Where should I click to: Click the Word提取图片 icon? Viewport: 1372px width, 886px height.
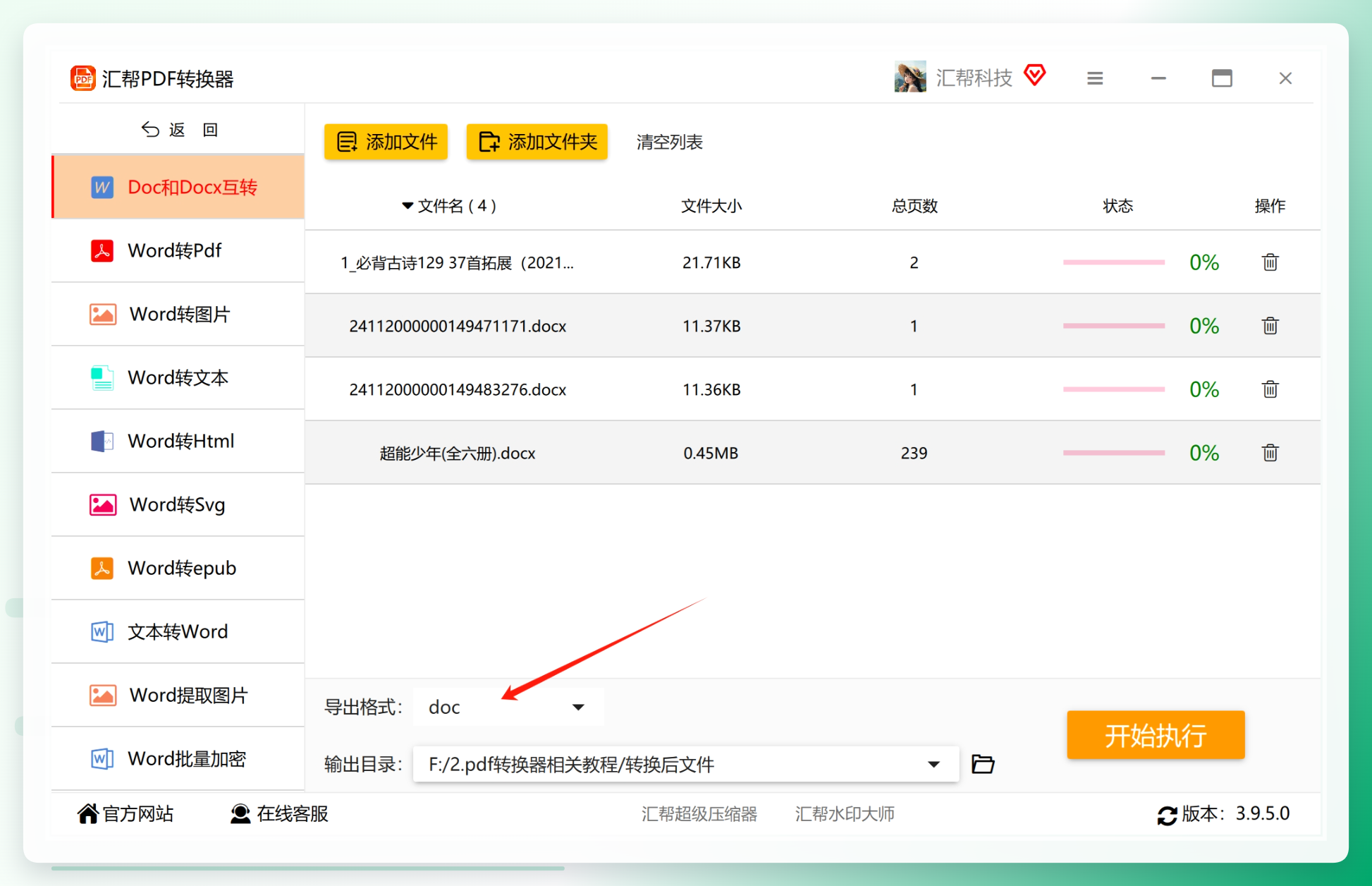coord(103,695)
